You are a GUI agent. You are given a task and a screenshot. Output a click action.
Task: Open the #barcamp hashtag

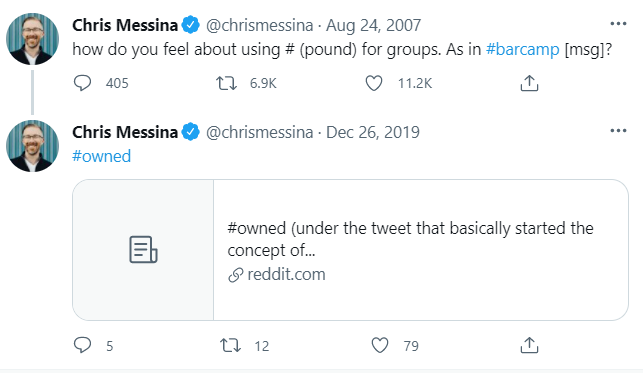click(522, 49)
